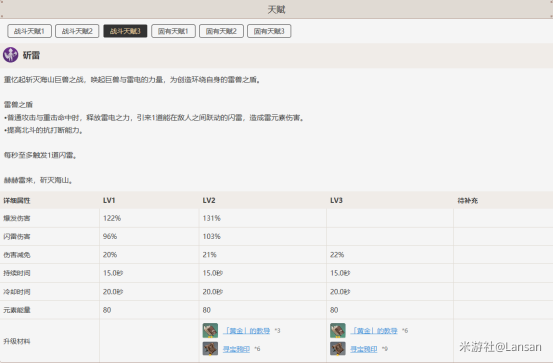Click the 20.0秒 value under LV3
This screenshot has width=553, height=364.
click(340, 292)
